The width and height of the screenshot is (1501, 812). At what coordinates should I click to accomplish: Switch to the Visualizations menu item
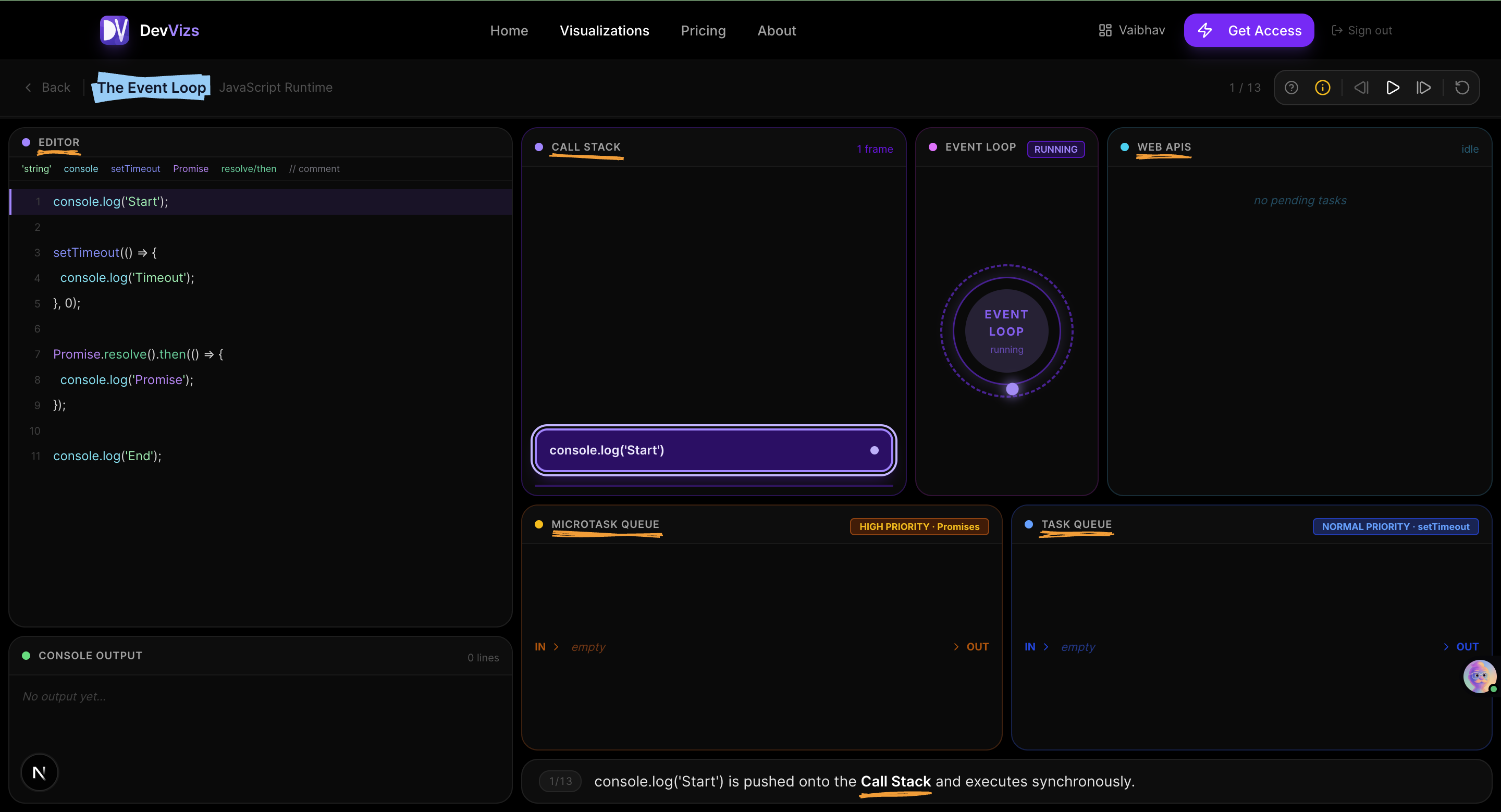pos(604,30)
